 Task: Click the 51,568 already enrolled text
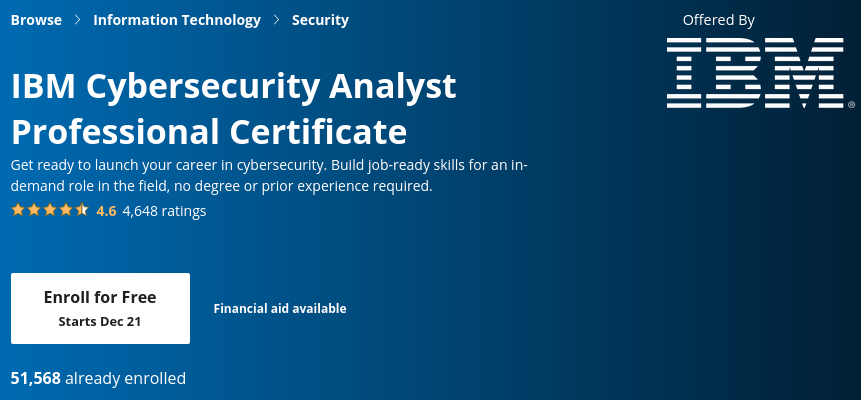coord(98,378)
